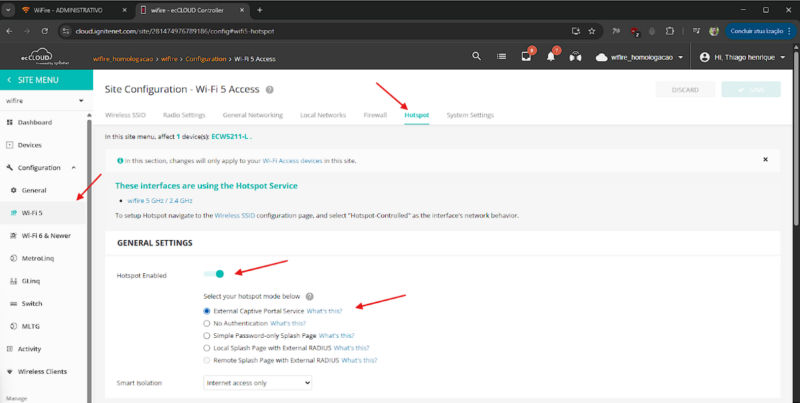
Task: Open browser tab search dropdown arrow
Action: coord(9,10)
